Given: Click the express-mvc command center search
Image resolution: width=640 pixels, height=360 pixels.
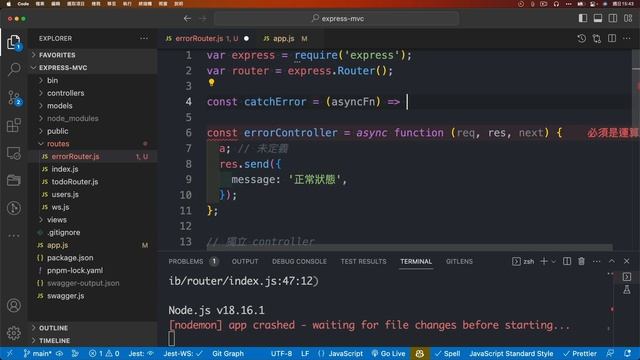Looking at the screenshot, I should click(337, 18).
